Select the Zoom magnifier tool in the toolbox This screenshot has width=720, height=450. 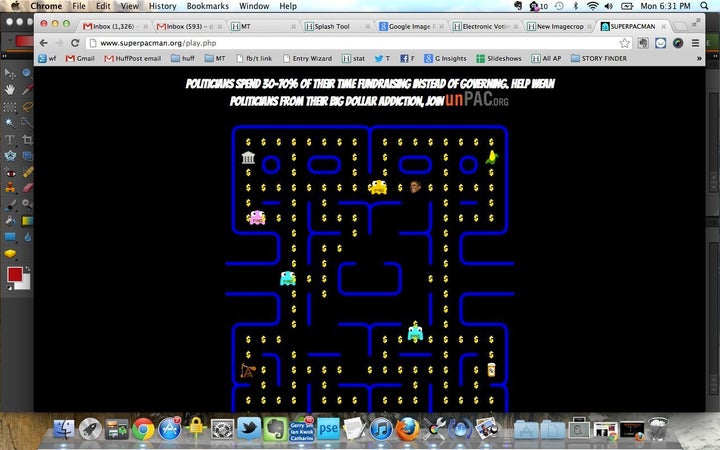tap(27, 73)
